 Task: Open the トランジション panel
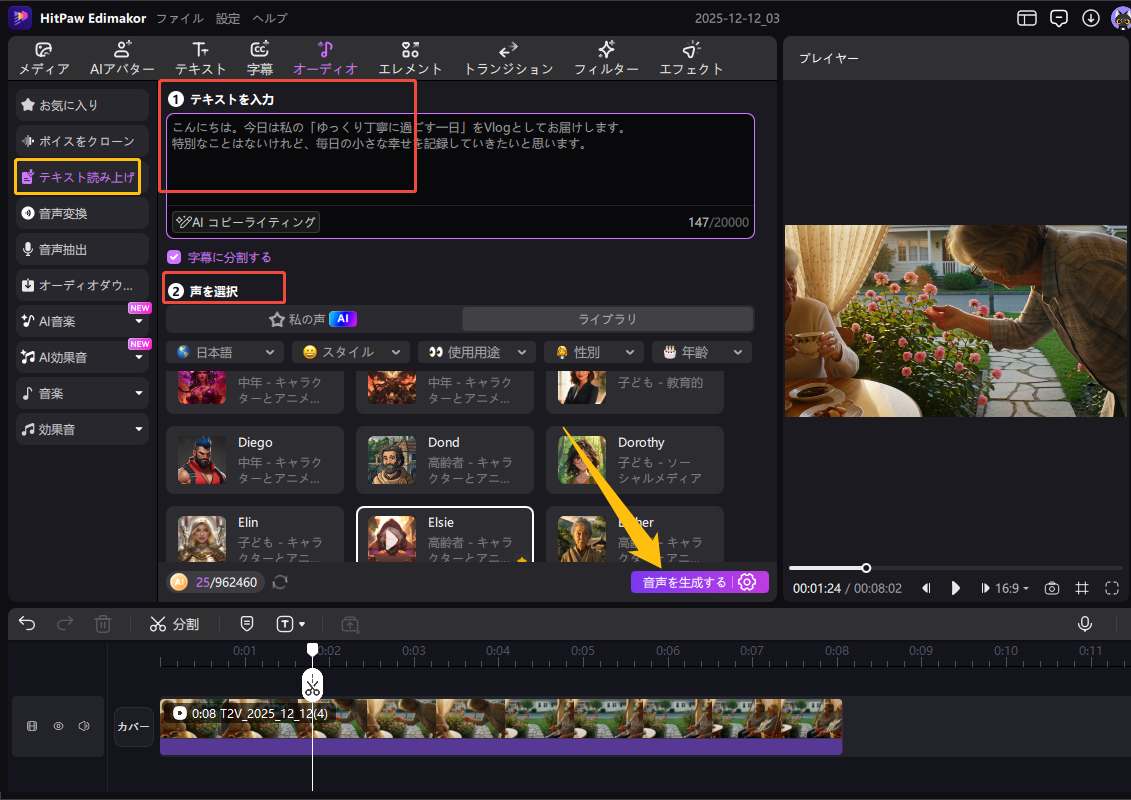coord(507,57)
